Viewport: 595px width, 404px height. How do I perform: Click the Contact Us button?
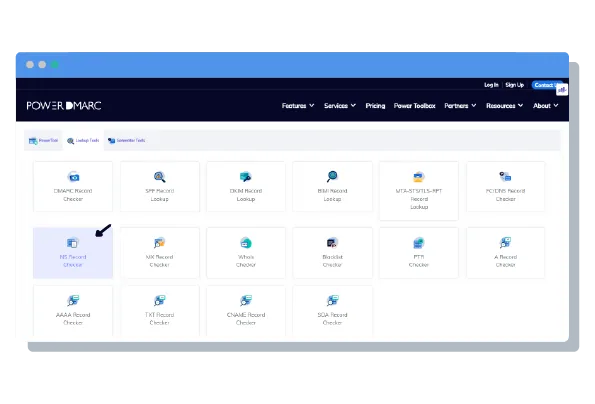click(546, 85)
